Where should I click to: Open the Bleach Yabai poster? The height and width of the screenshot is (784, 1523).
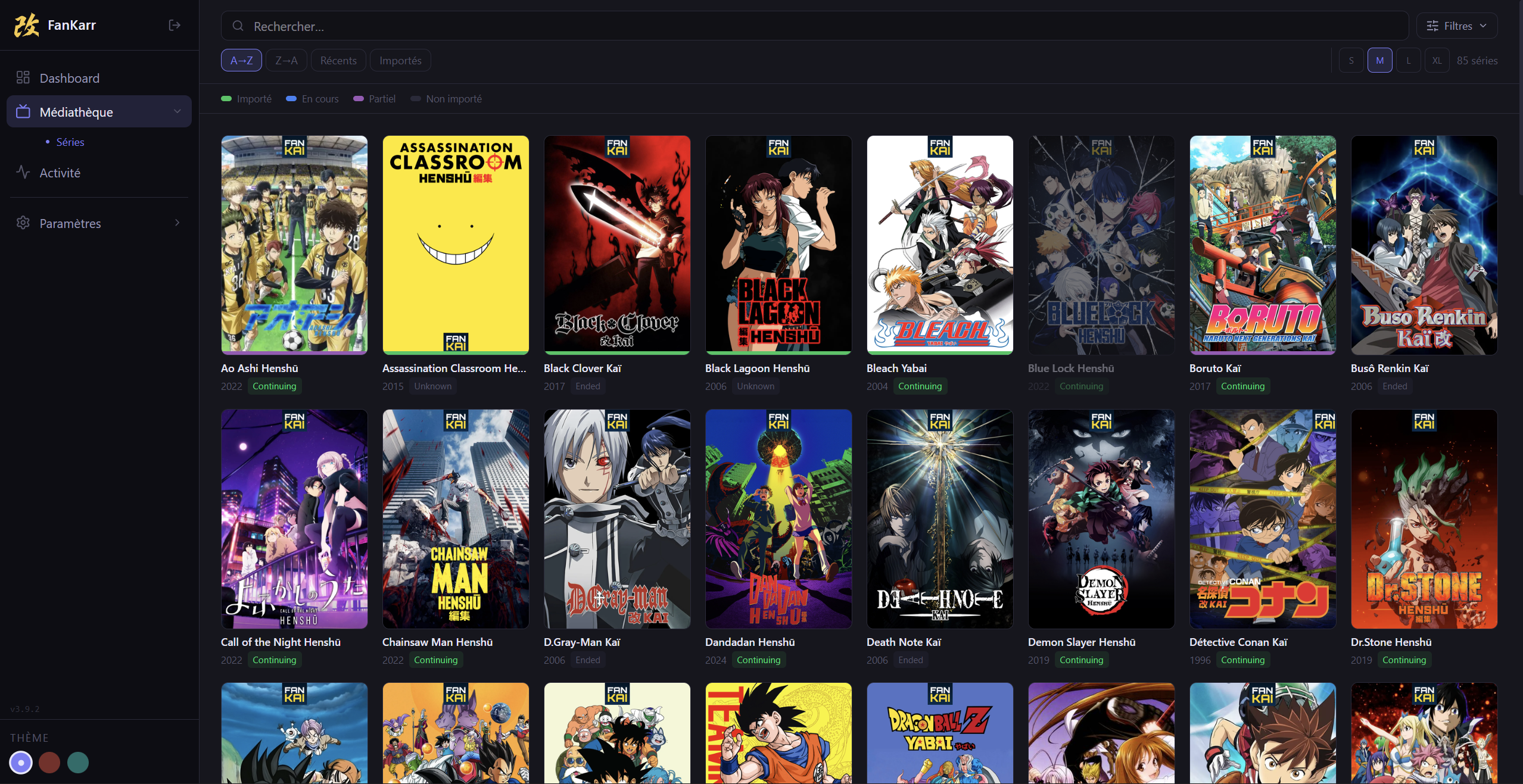940,245
